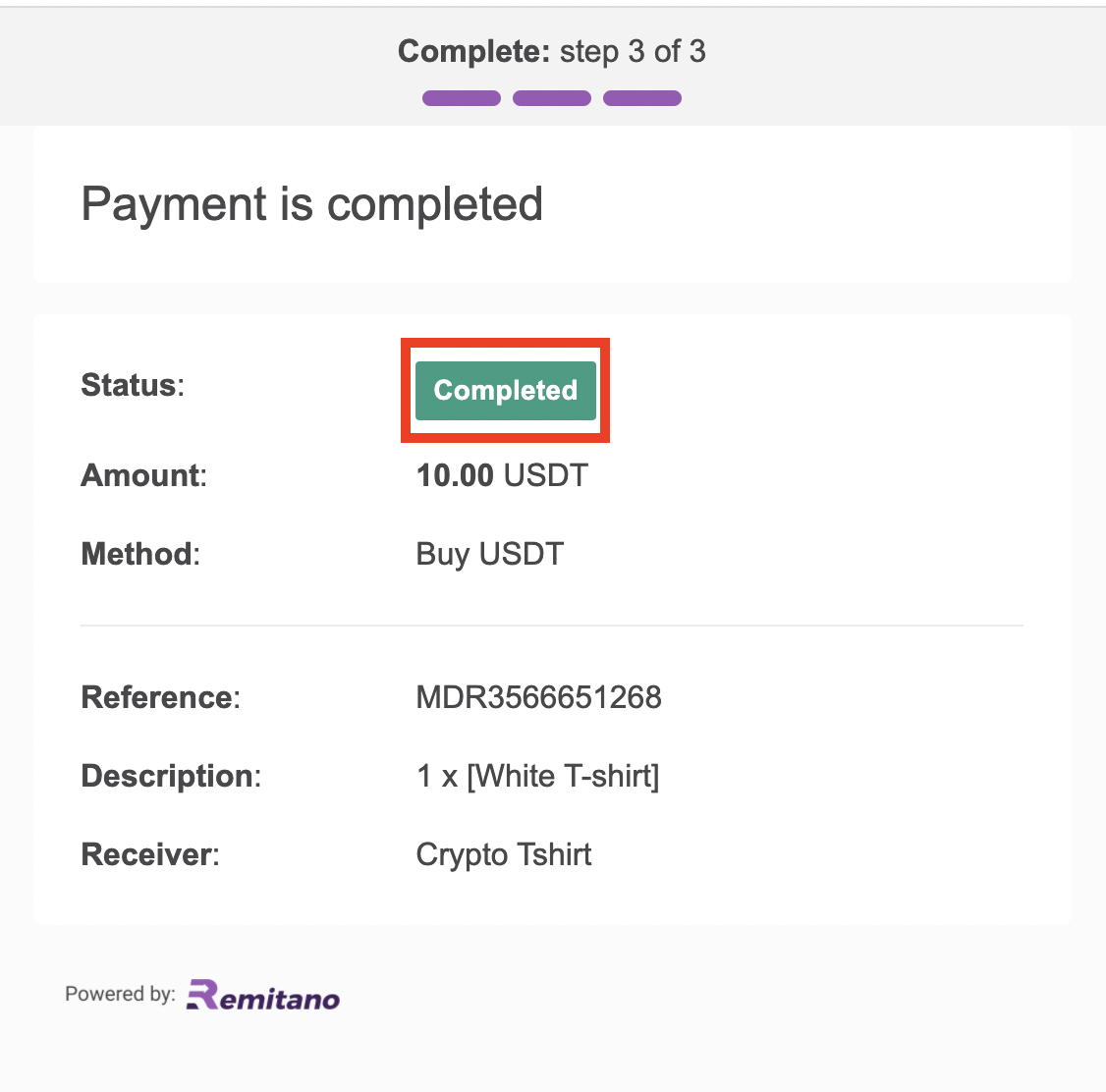Select the second purple progress step bar
Screen dimensions: 1106x1092
click(x=552, y=98)
